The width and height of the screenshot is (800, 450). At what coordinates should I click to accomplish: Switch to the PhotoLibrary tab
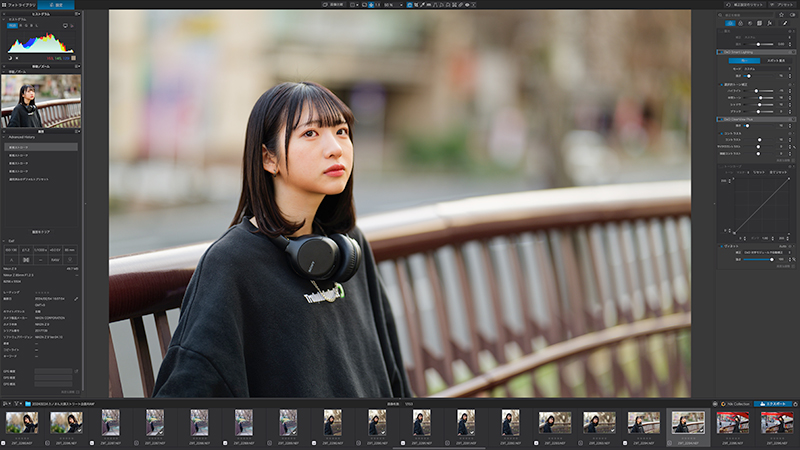[x=18, y=5]
